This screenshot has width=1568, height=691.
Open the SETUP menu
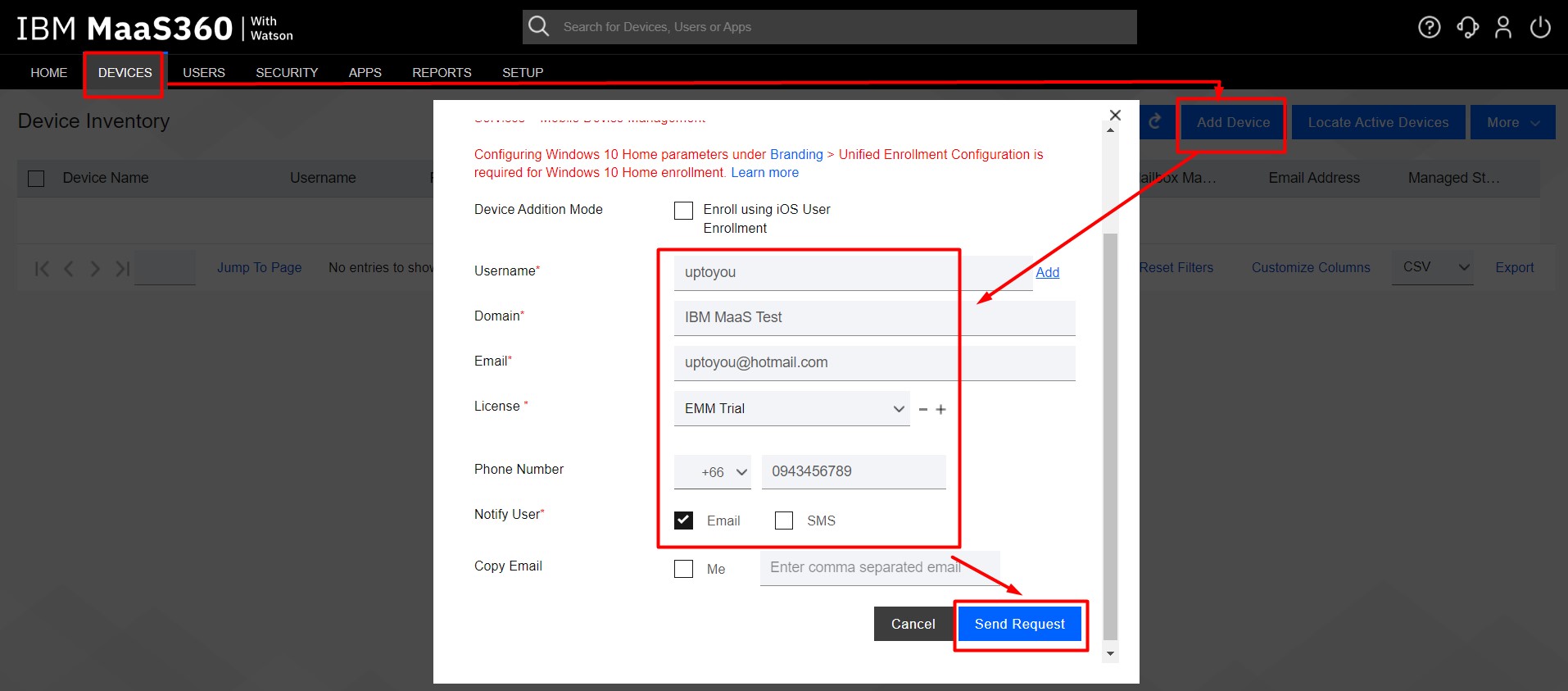[x=523, y=72]
